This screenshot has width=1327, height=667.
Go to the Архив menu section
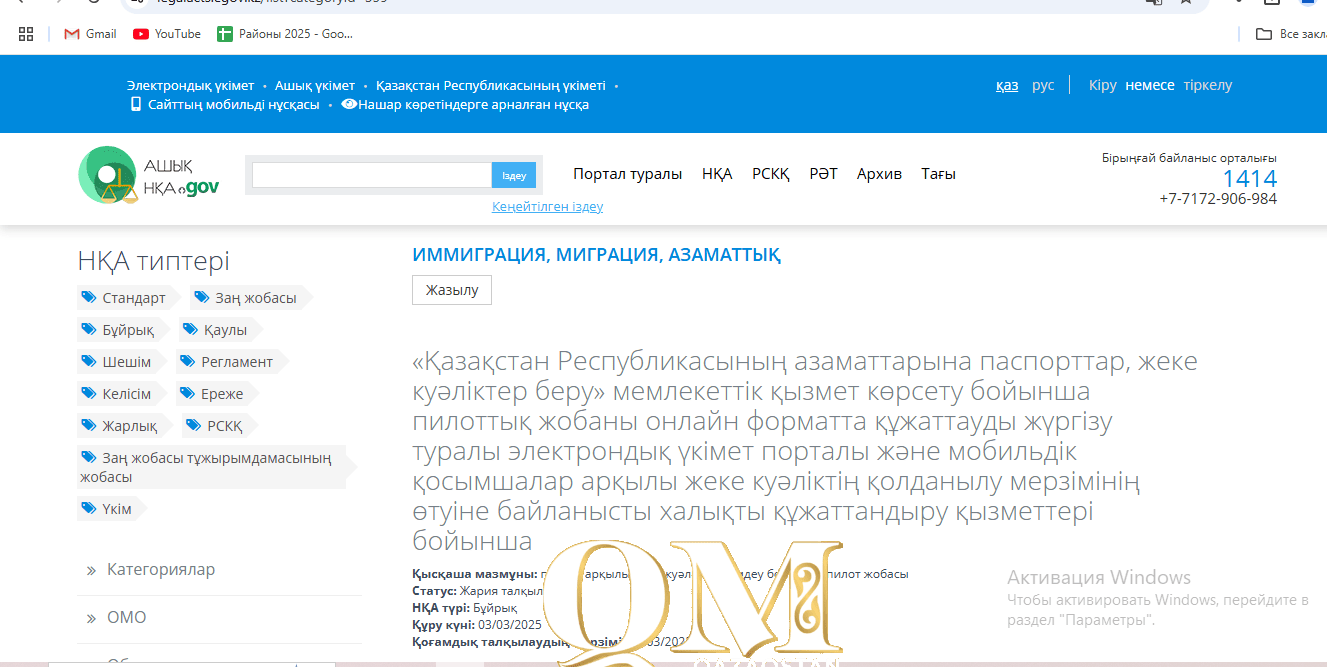click(879, 173)
